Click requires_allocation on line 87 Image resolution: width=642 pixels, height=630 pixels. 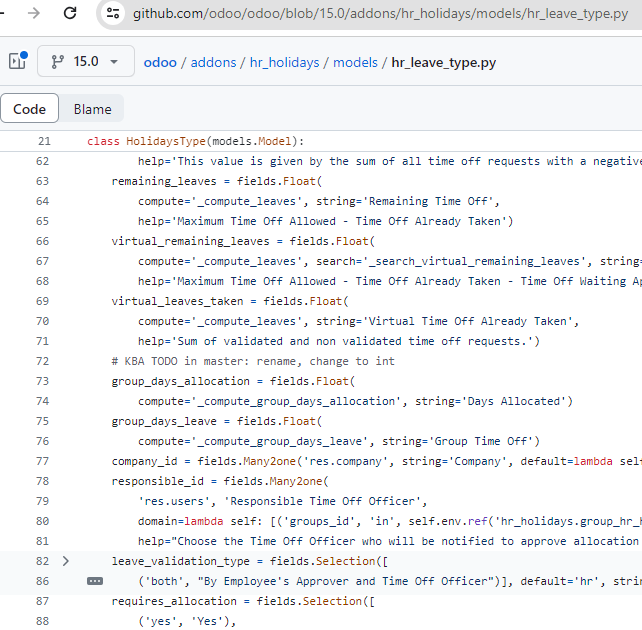(x=174, y=601)
